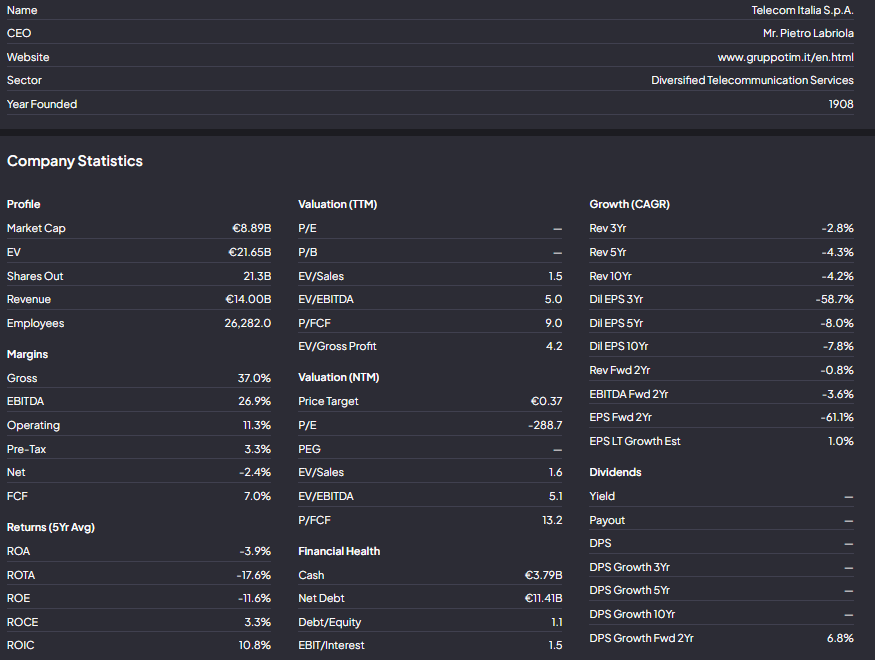Screen dimensions: 875x660
Task: Click the DPS Growth 10Yr row label
Action: [x=632, y=614]
